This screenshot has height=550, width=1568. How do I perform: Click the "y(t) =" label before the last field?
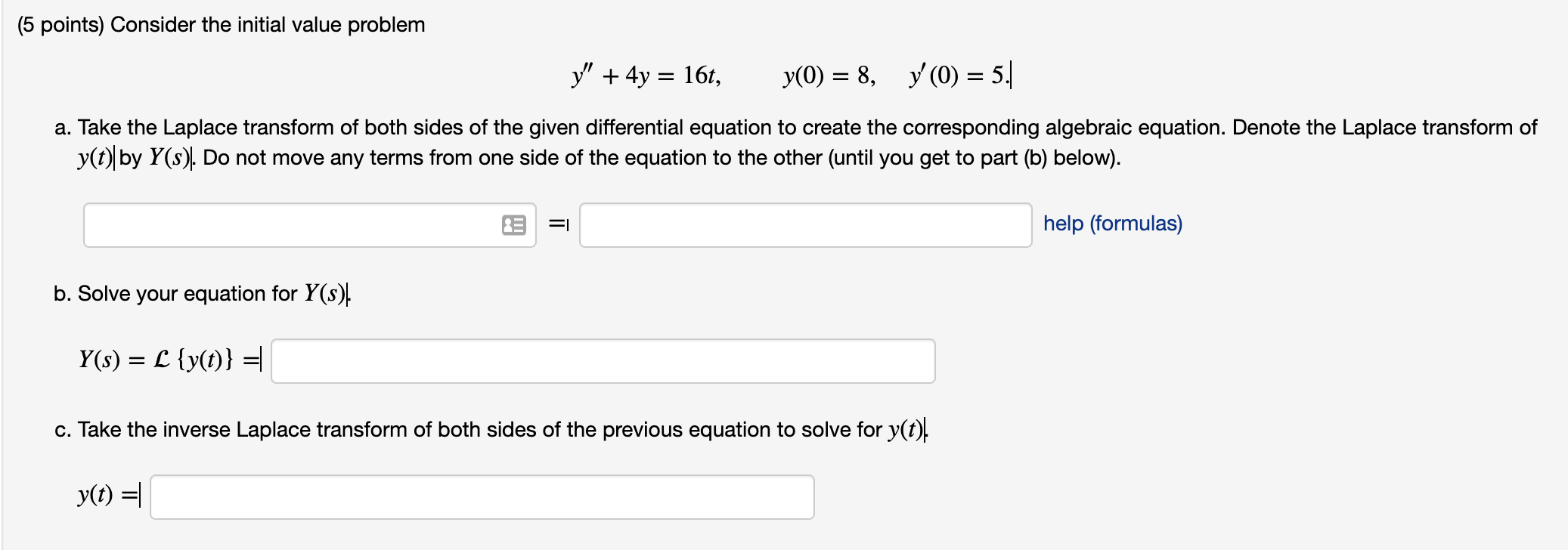tap(107, 496)
